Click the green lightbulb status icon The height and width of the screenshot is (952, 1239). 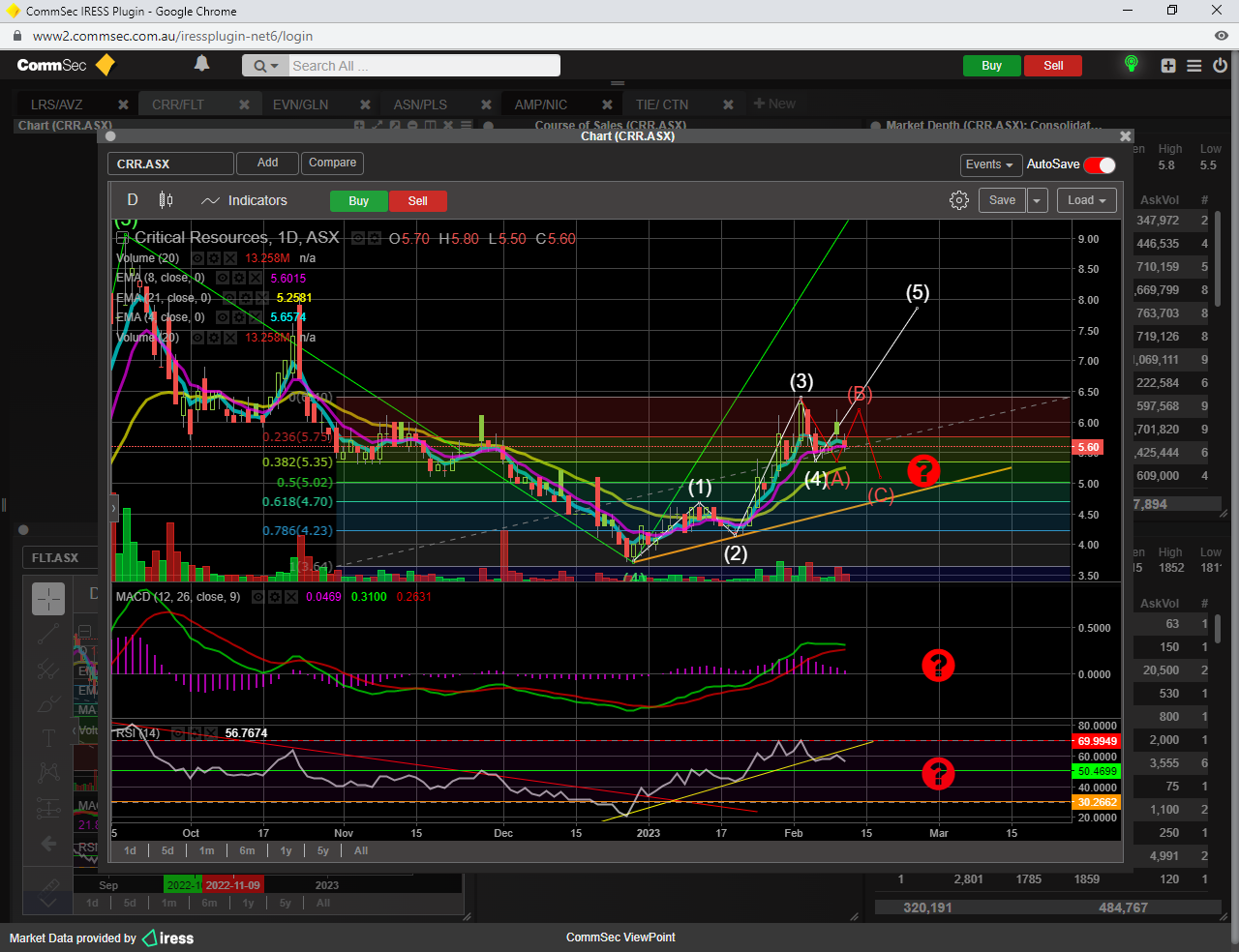[x=1131, y=64]
